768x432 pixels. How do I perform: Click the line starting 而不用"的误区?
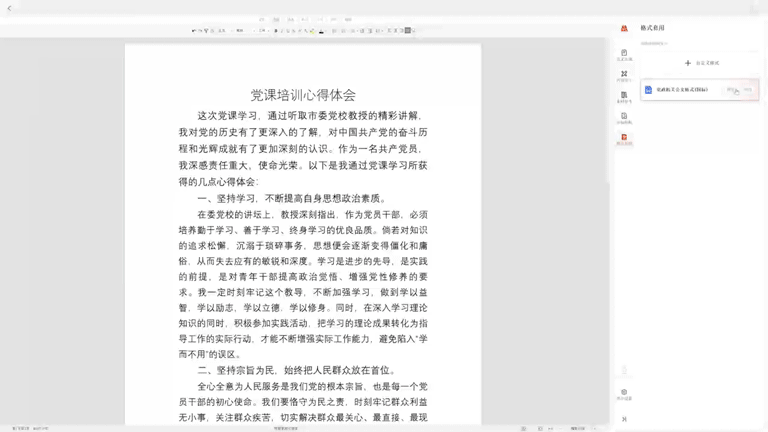210,354
